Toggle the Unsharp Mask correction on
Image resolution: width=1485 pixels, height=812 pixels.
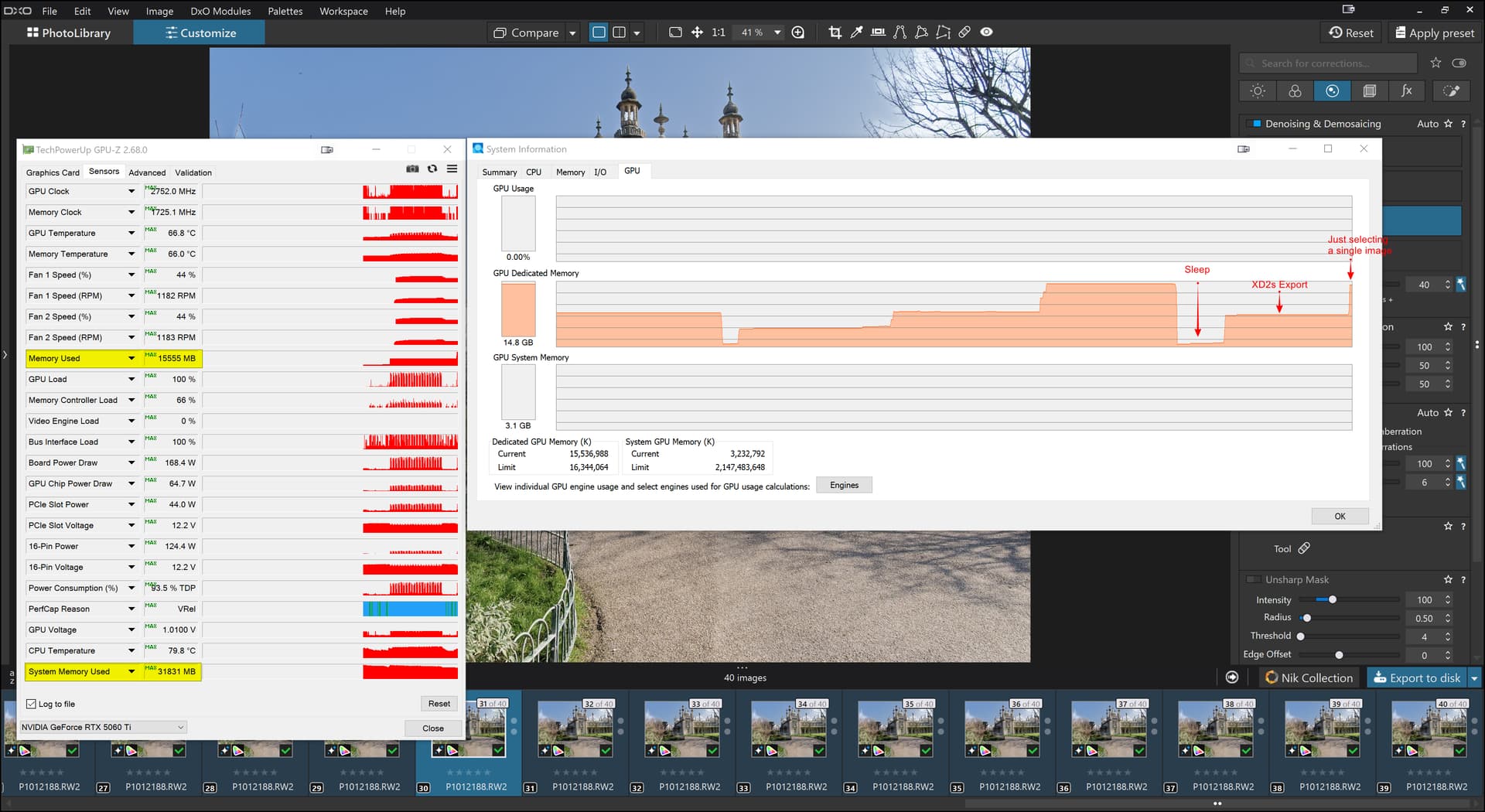tap(1252, 580)
